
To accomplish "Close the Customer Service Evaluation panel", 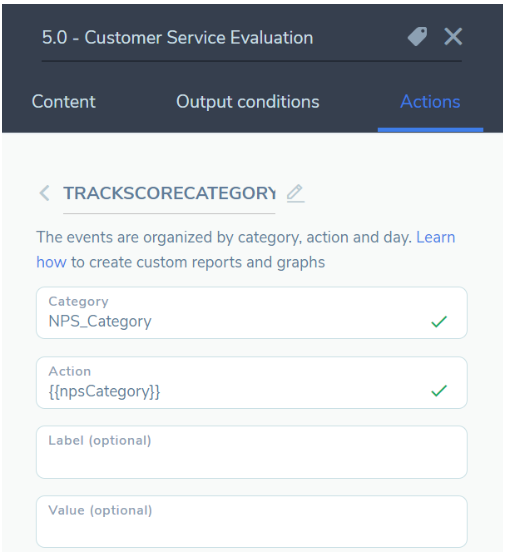I will (453, 37).
